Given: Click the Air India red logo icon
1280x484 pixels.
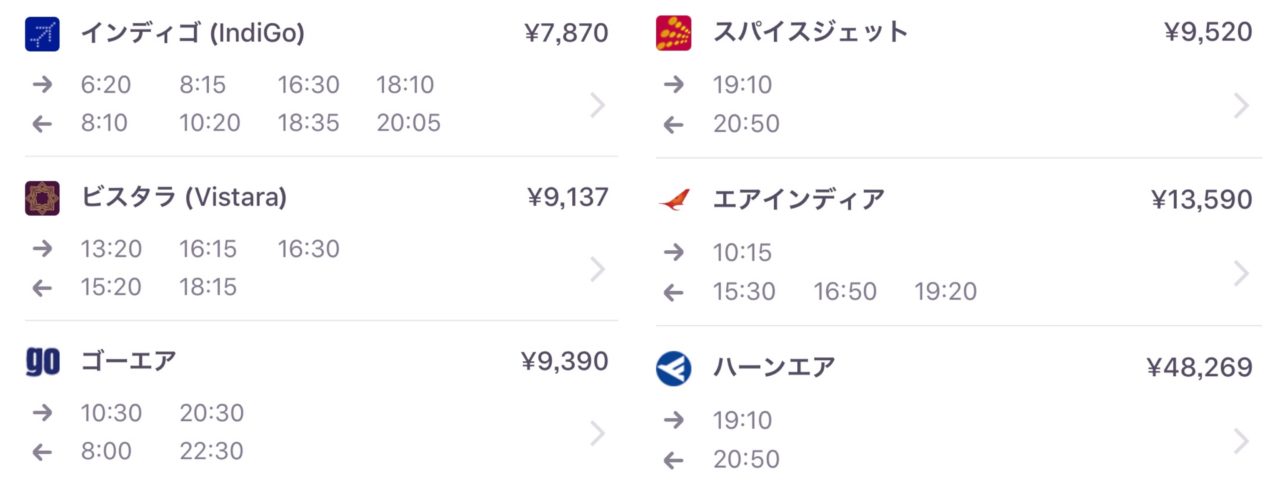Looking at the screenshot, I should coord(674,200).
